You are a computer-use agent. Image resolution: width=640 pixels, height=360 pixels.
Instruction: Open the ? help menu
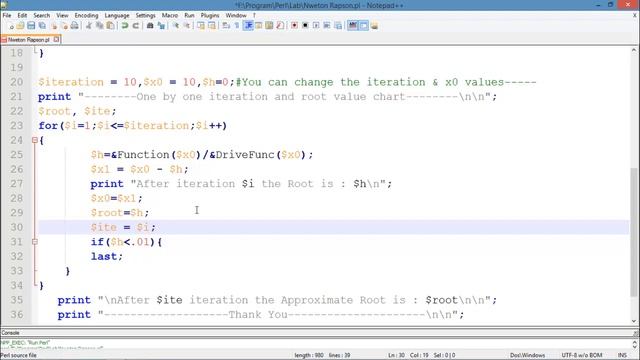254,16
